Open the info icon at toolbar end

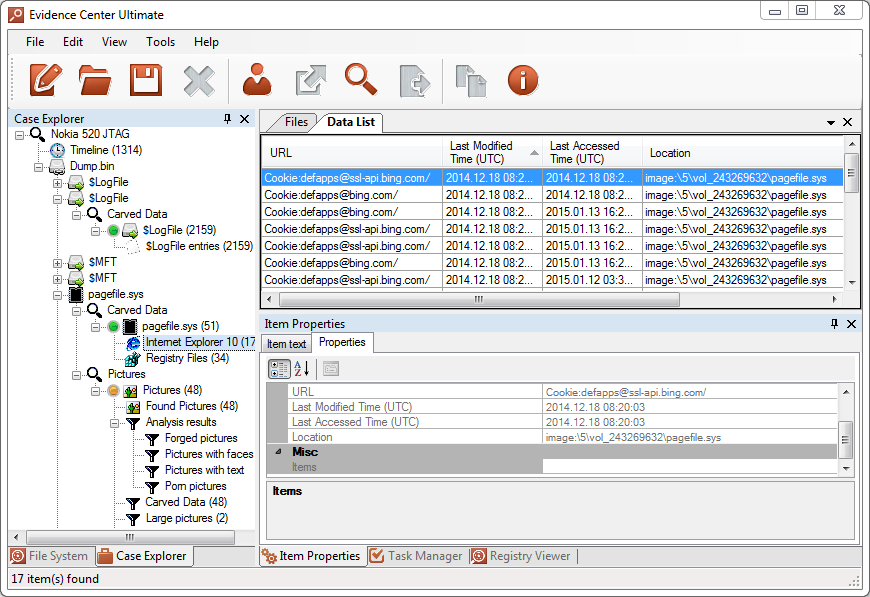[521, 80]
